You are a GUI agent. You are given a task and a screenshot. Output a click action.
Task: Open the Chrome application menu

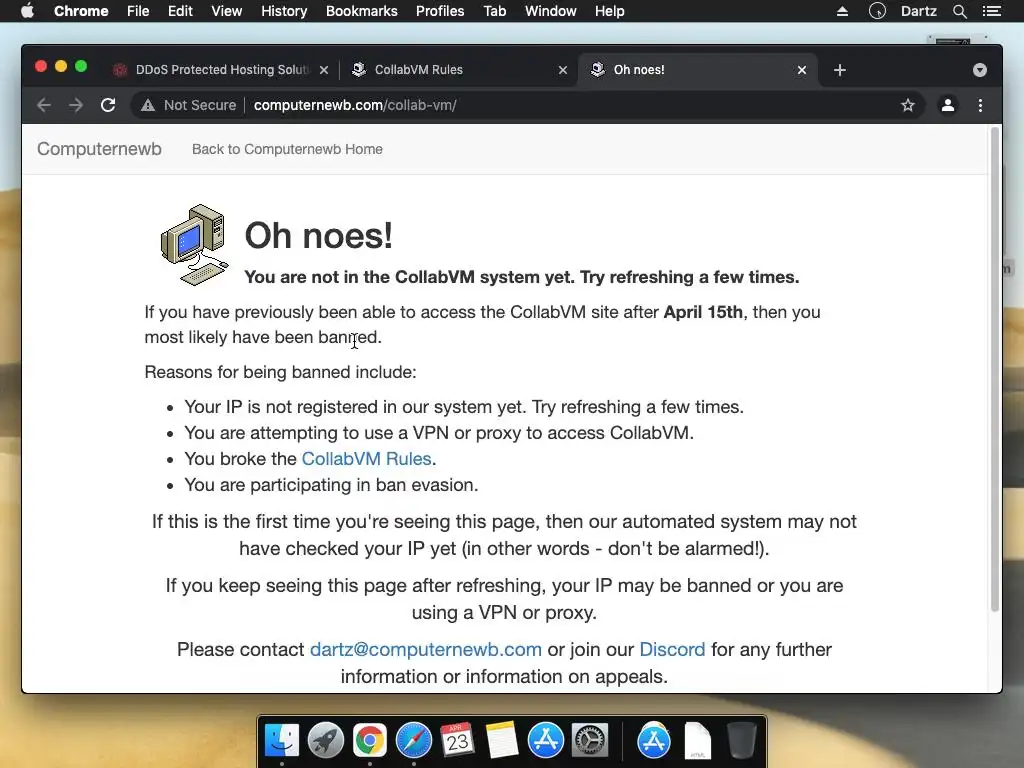[81, 11]
